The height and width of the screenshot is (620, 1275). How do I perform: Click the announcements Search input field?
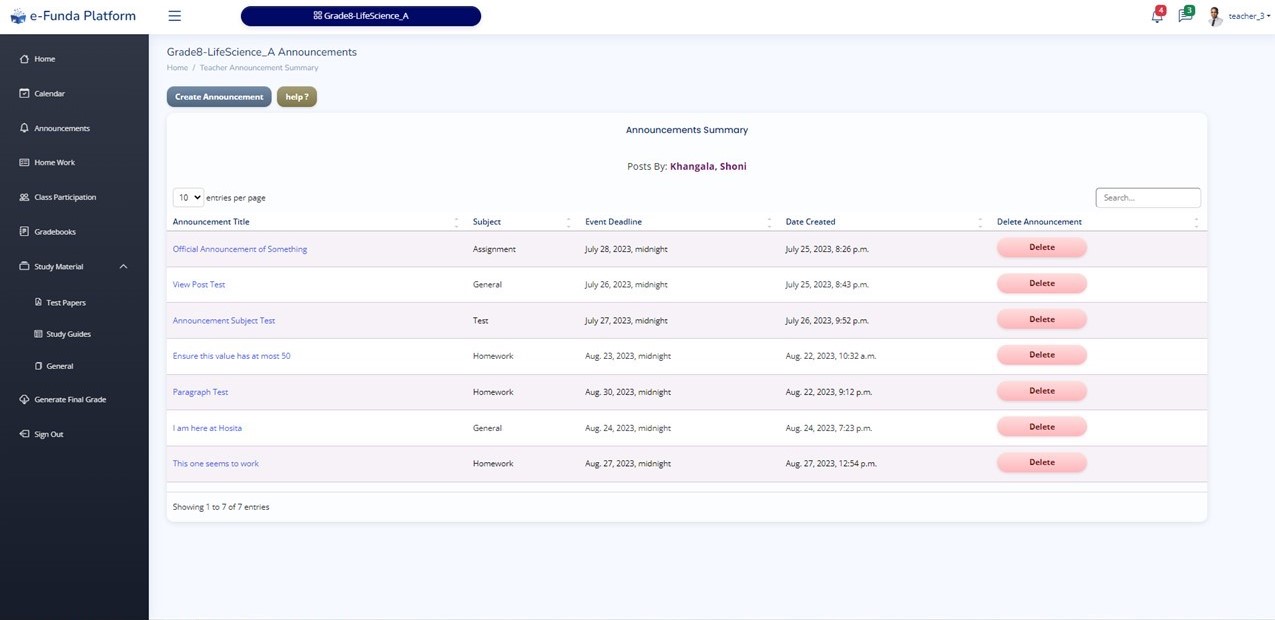click(1148, 198)
